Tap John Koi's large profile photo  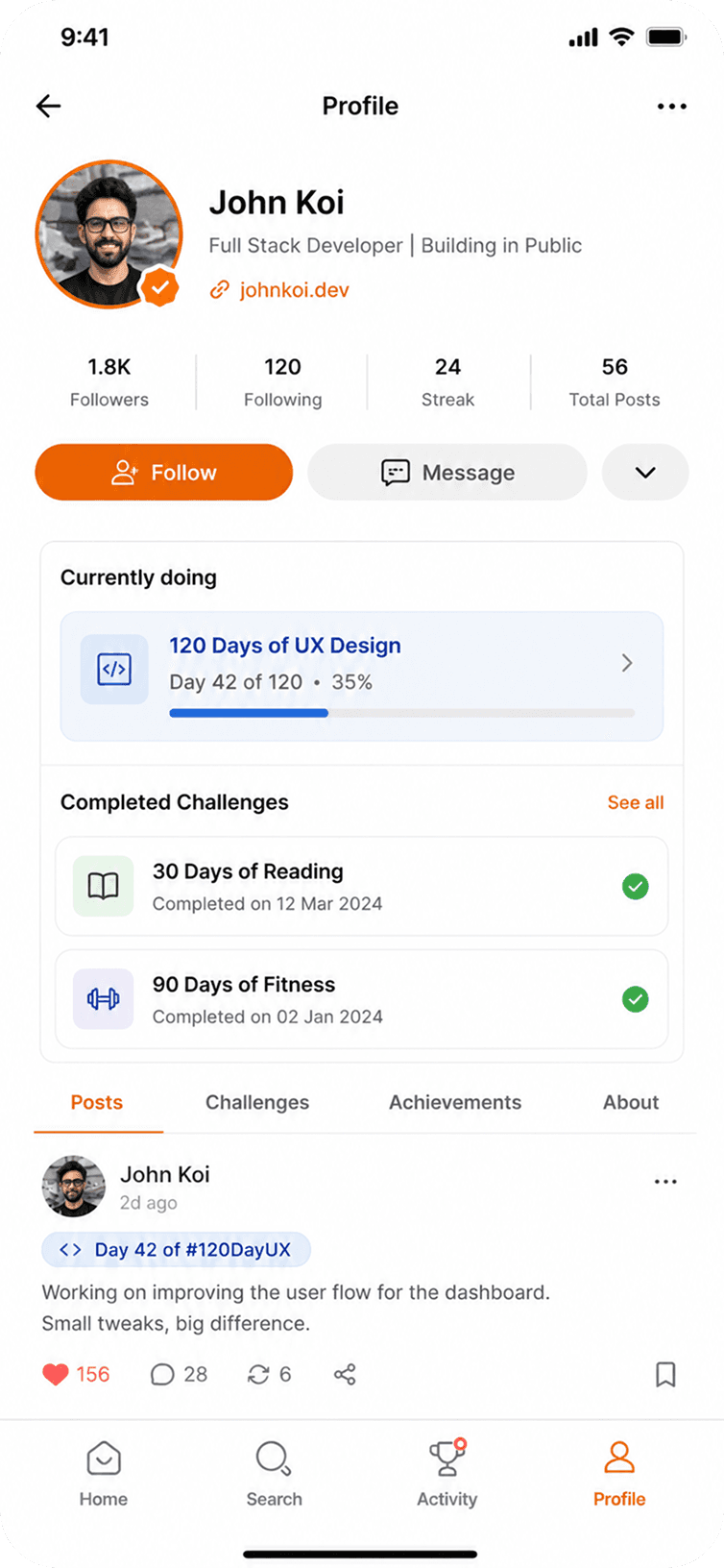(109, 234)
